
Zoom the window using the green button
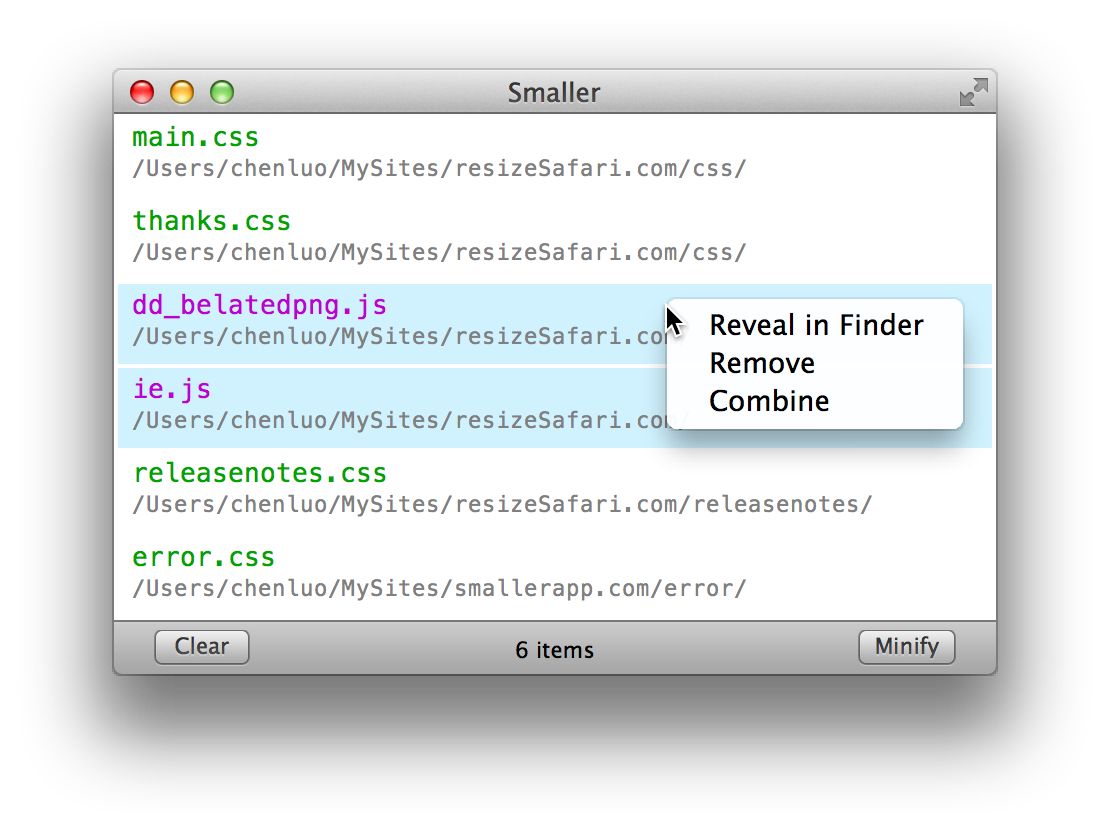click(222, 92)
